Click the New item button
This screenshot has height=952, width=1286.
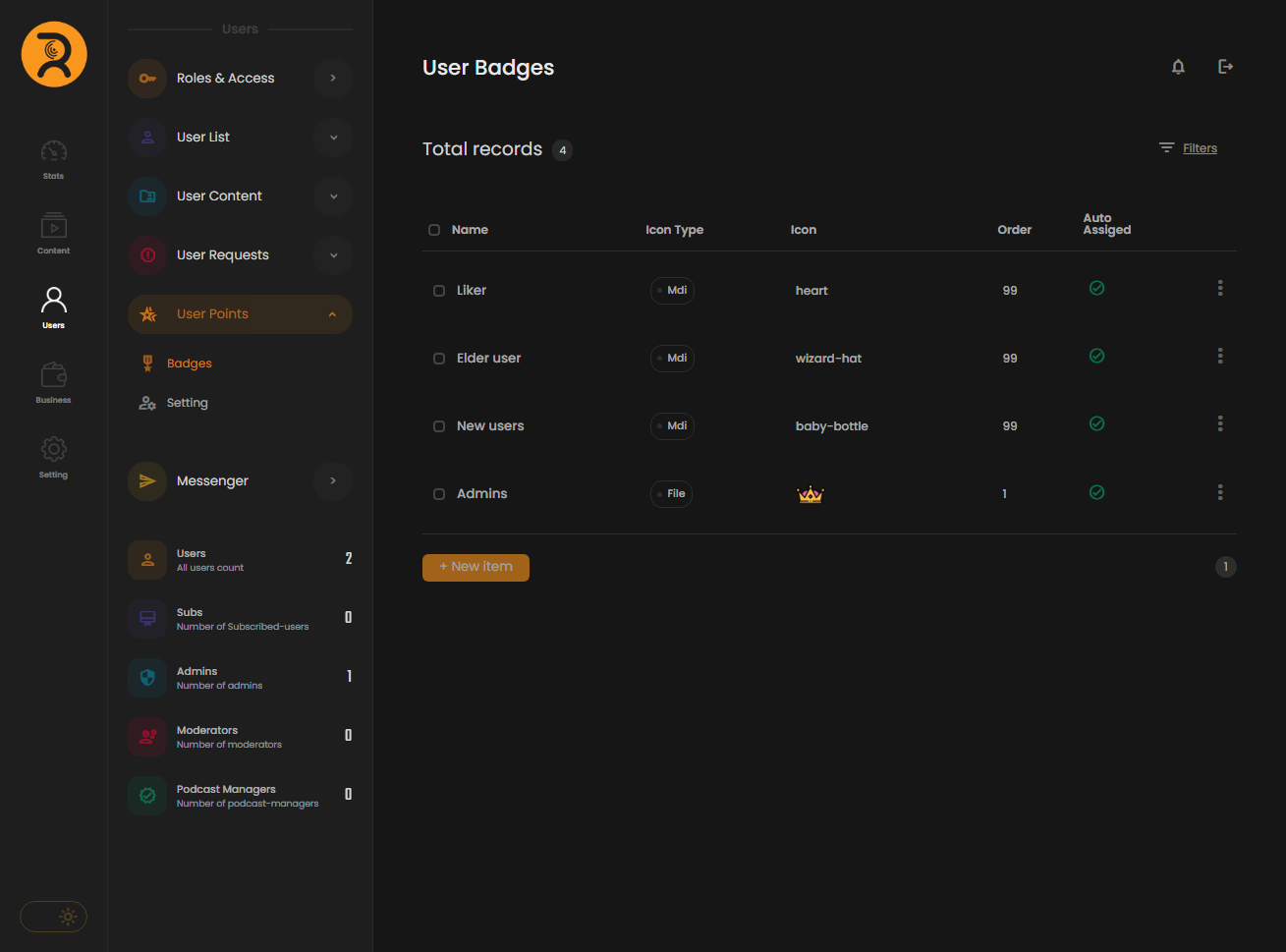(x=475, y=567)
